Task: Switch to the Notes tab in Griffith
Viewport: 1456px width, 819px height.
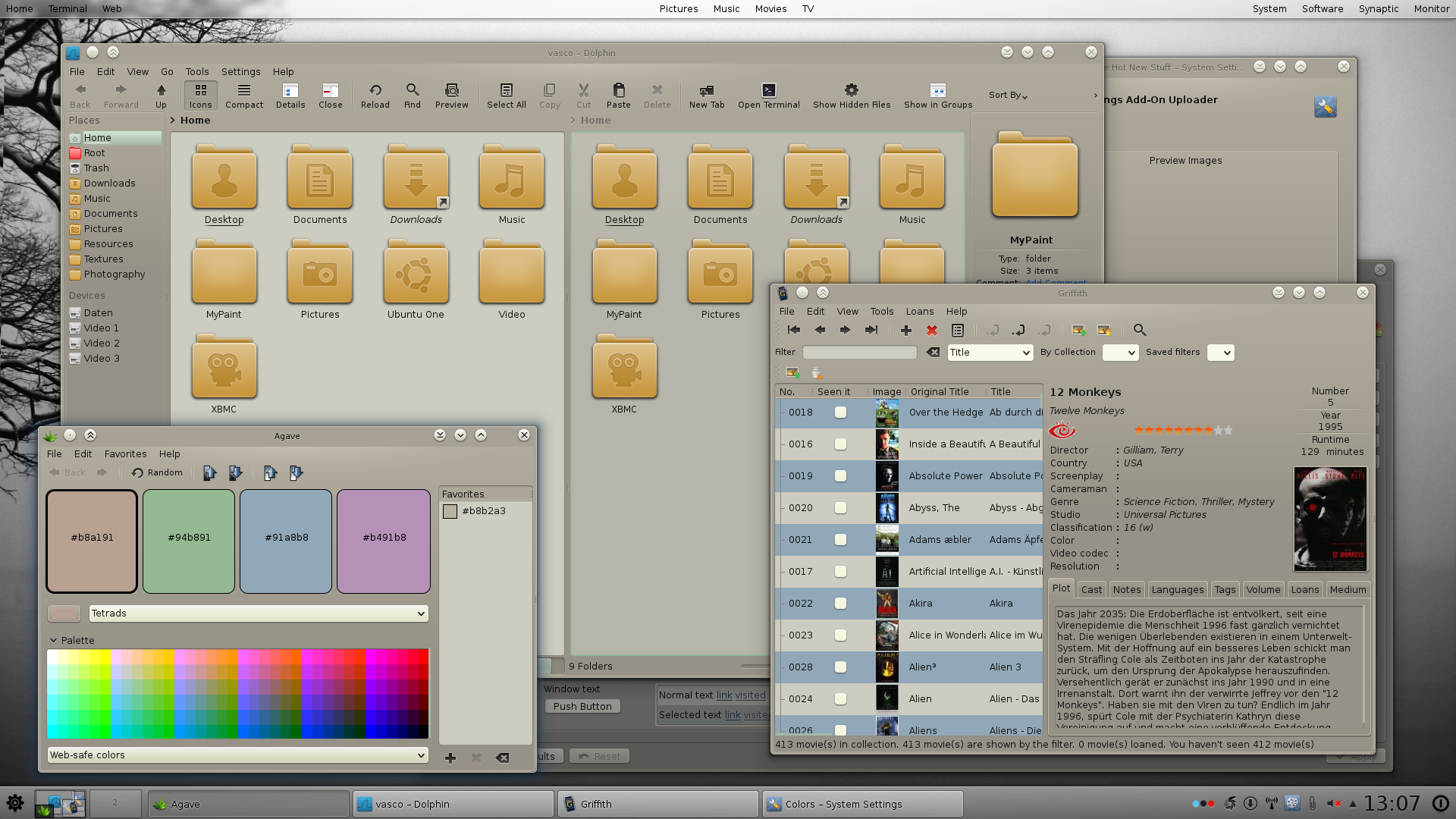Action: tap(1126, 590)
